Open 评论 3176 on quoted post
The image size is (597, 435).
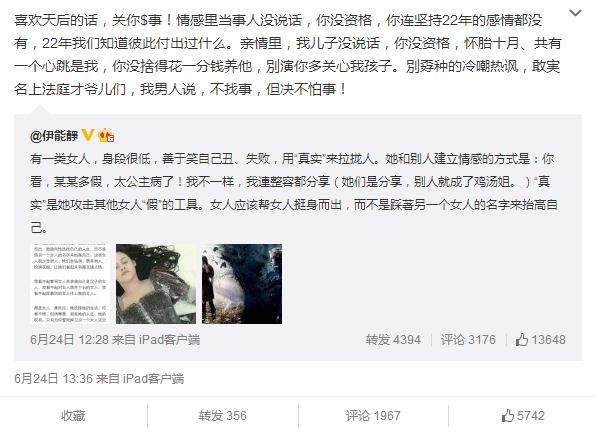[x=468, y=339]
